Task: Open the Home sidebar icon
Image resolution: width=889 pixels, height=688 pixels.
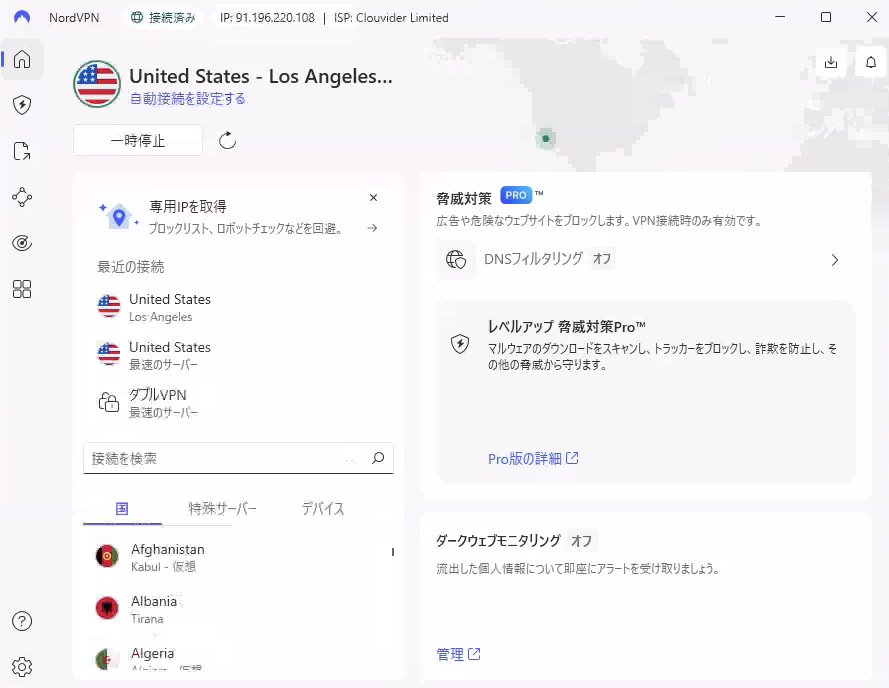Action: 22,59
